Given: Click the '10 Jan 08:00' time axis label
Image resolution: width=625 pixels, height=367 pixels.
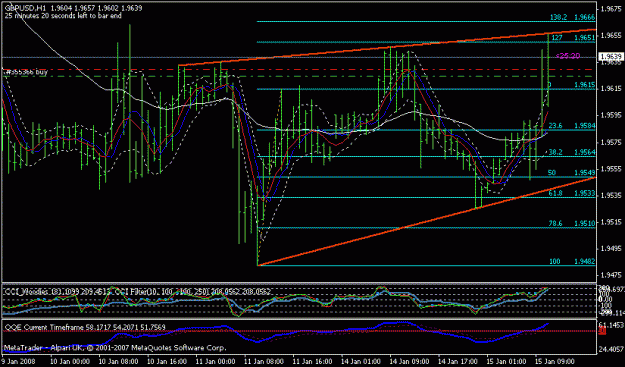Looking at the screenshot, I should pos(118,361).
